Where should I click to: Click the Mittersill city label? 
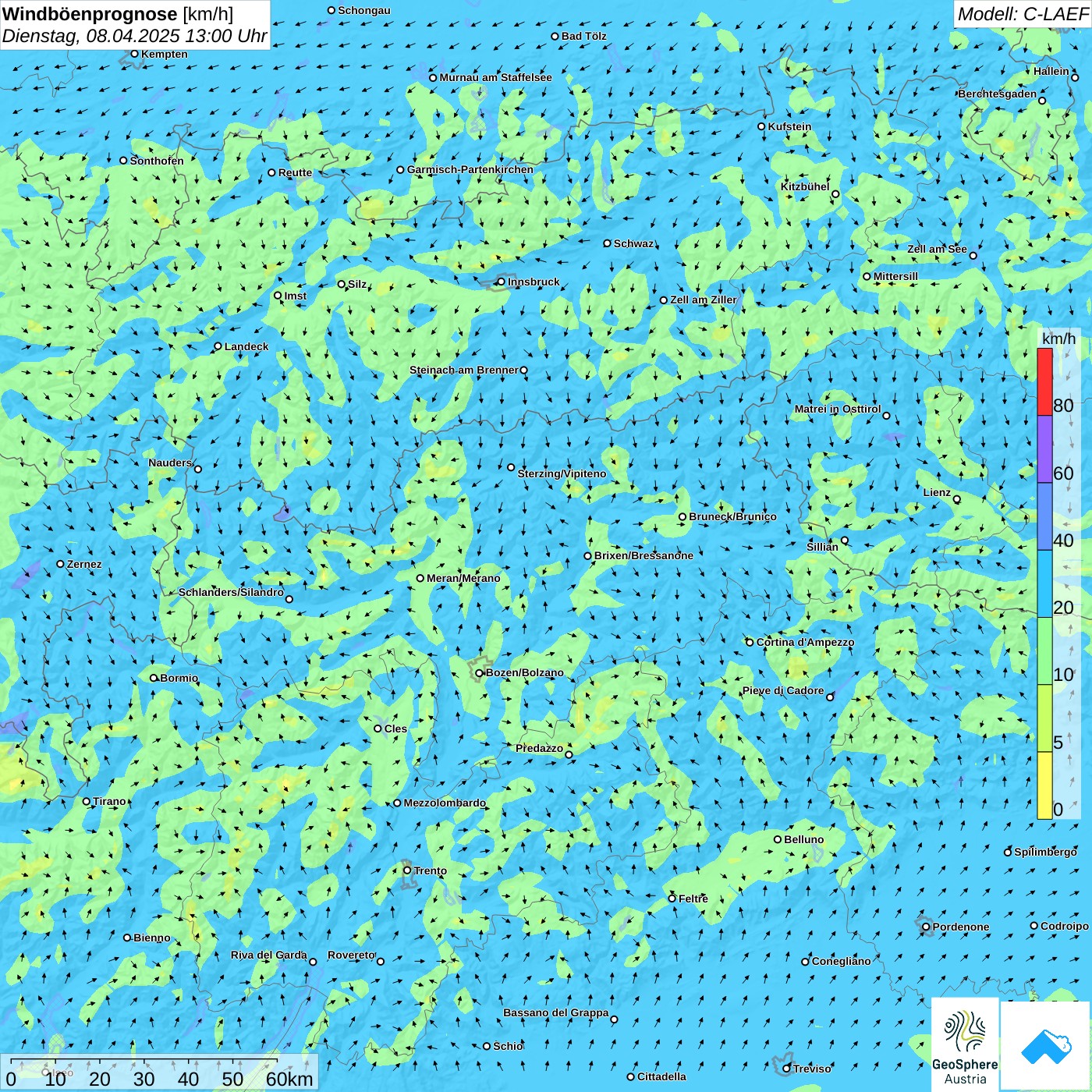(896, 276)
